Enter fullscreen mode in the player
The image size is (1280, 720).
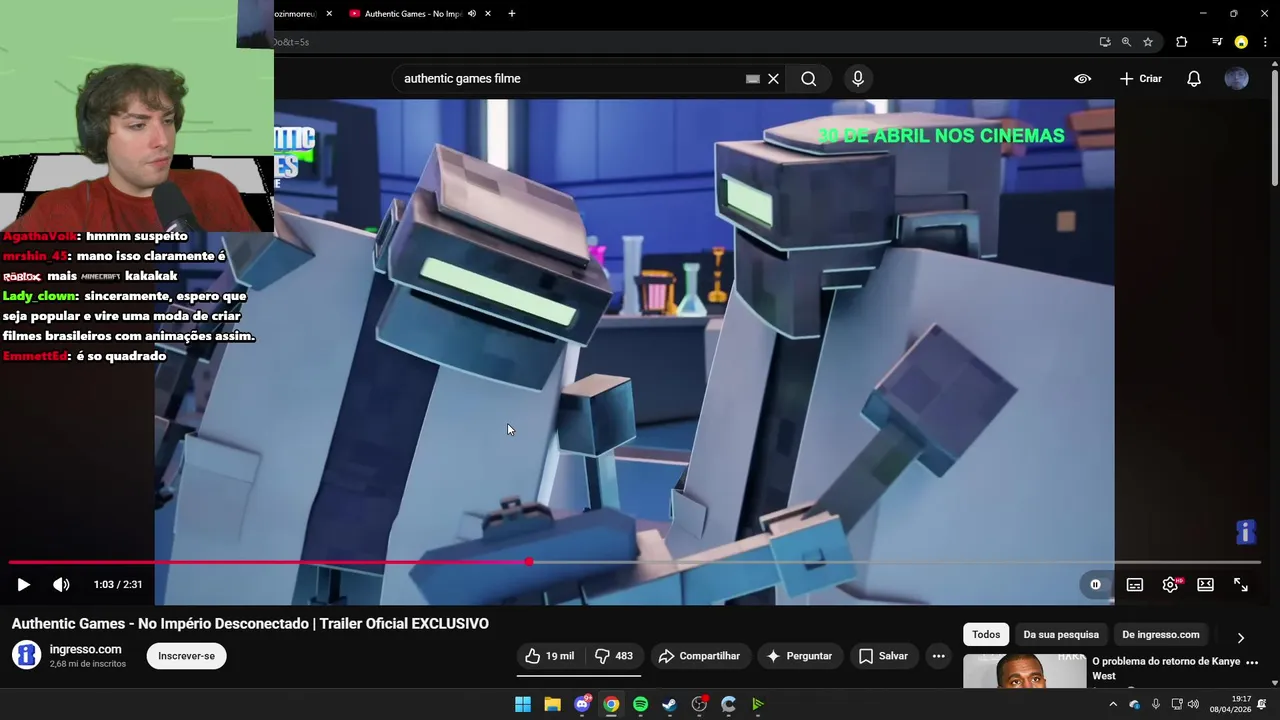pos(1241,585)
